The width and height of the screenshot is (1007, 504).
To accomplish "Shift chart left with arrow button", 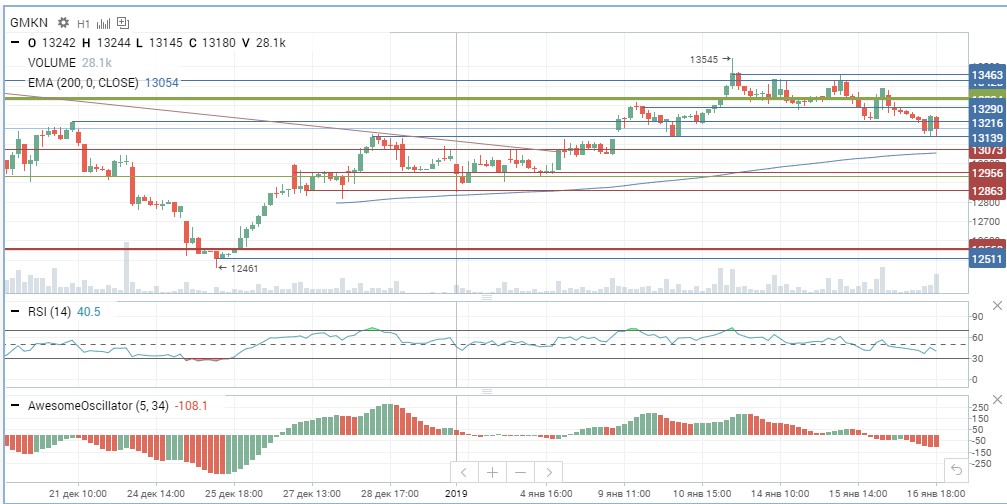I will coord(464,473).
